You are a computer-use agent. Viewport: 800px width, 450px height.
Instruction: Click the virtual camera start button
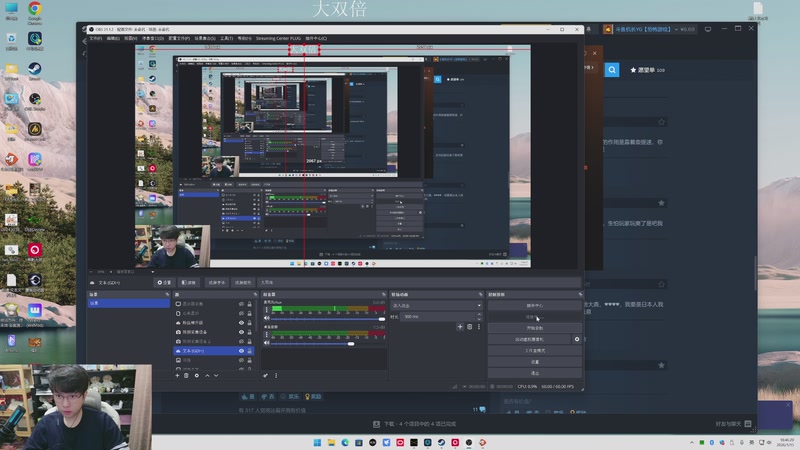click(x=529, y=339)
